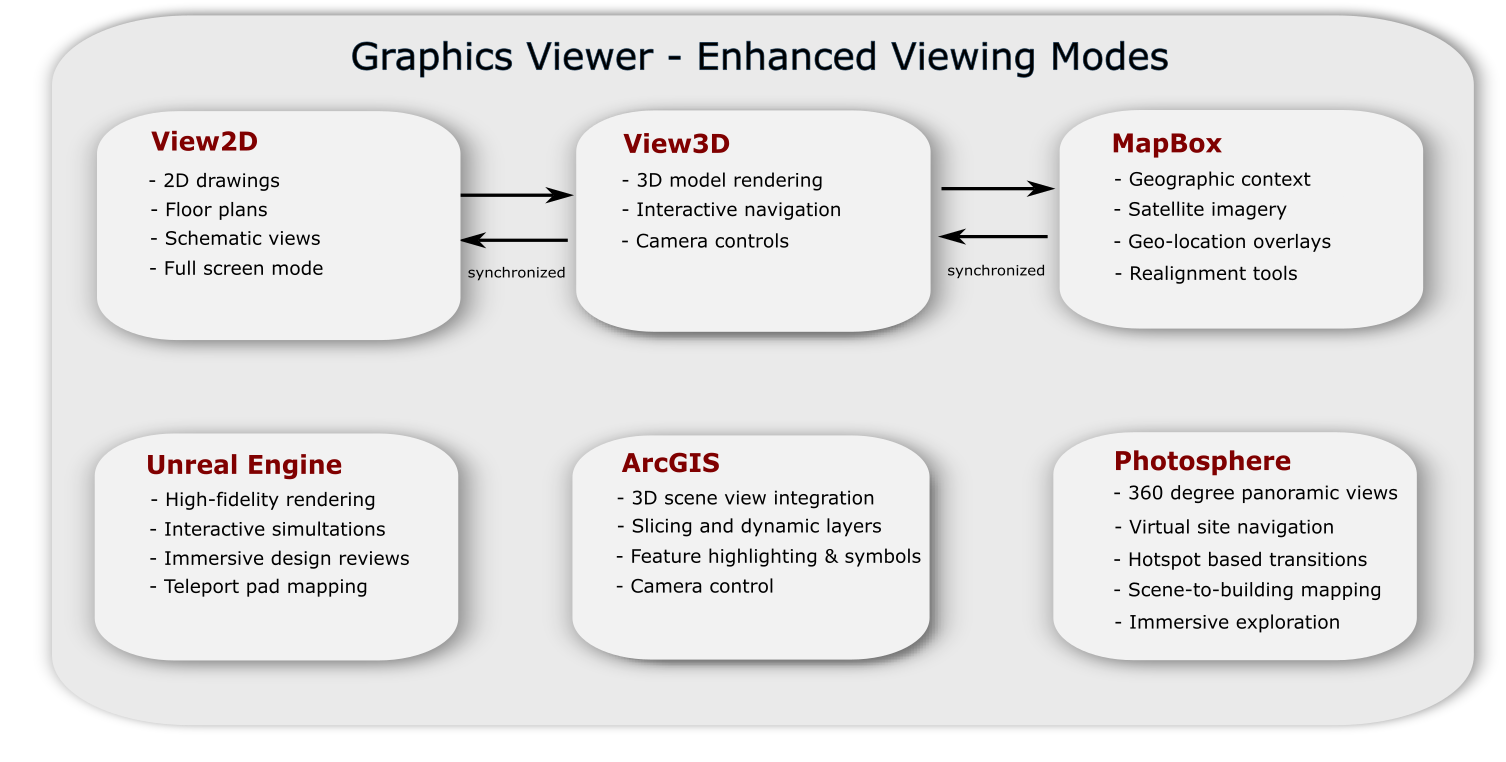Screen dimensions: 1506x762
Task: Click the View2D heading
Action: (x=204, y=142)
